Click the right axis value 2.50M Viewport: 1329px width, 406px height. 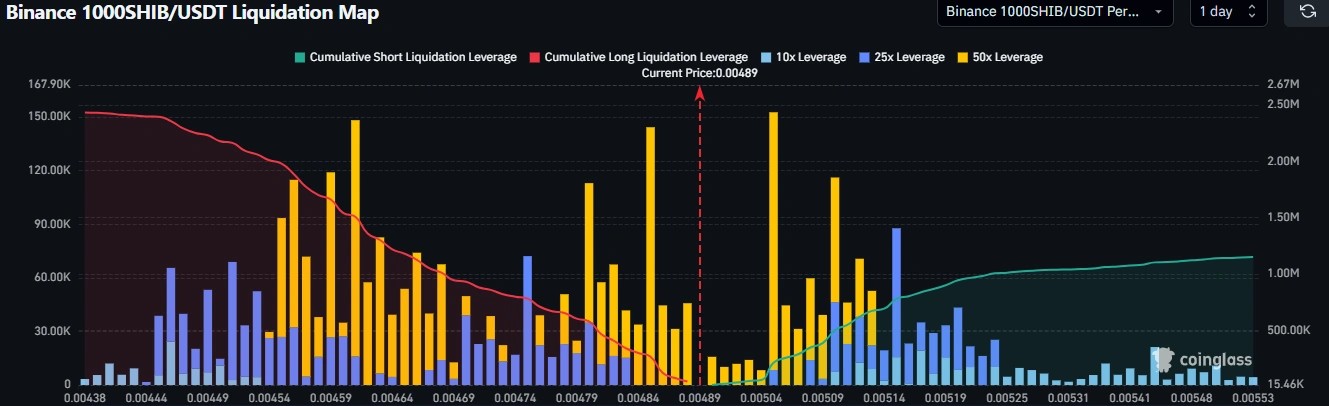(1282, 105)
